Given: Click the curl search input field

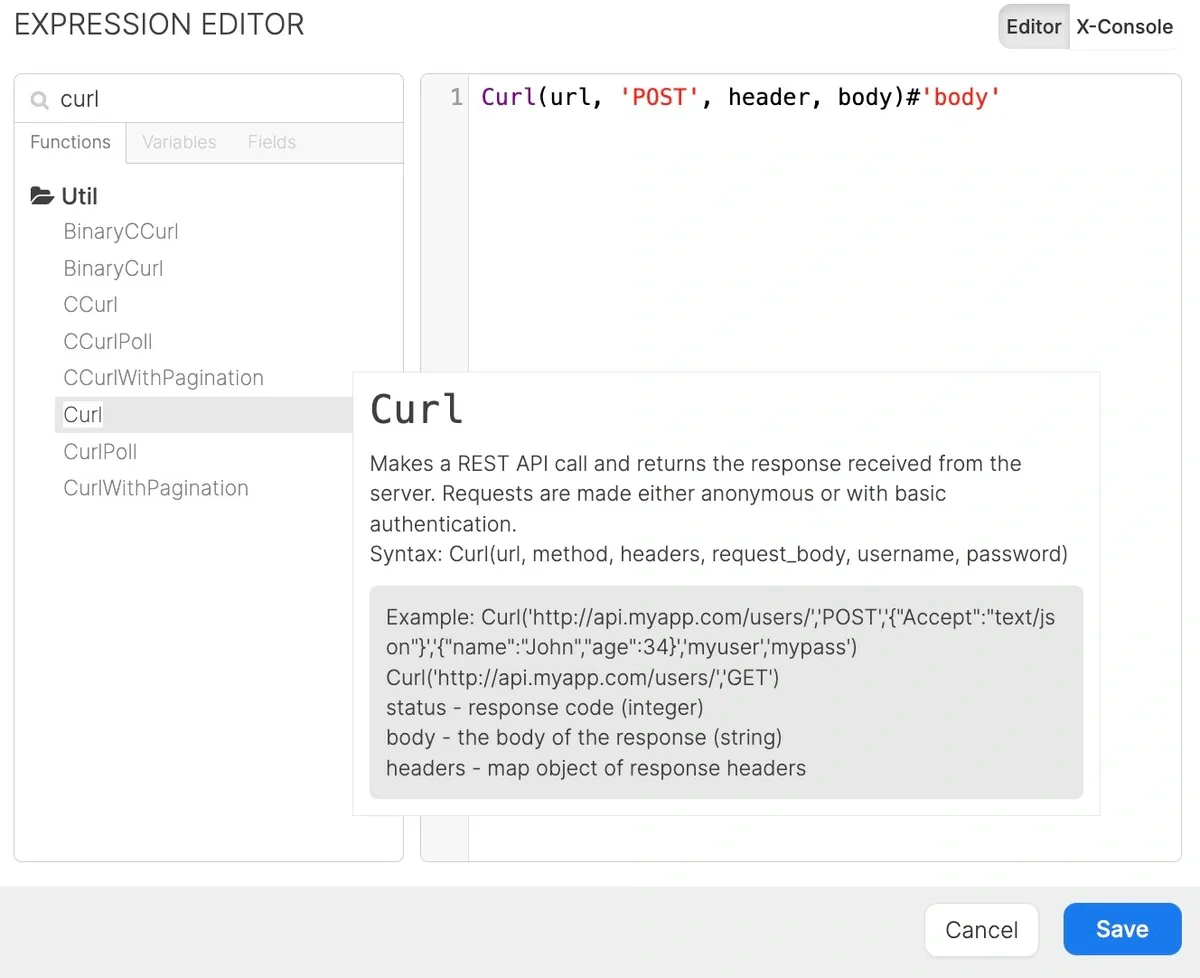Looking at the screenshot, I should (150, 99).
